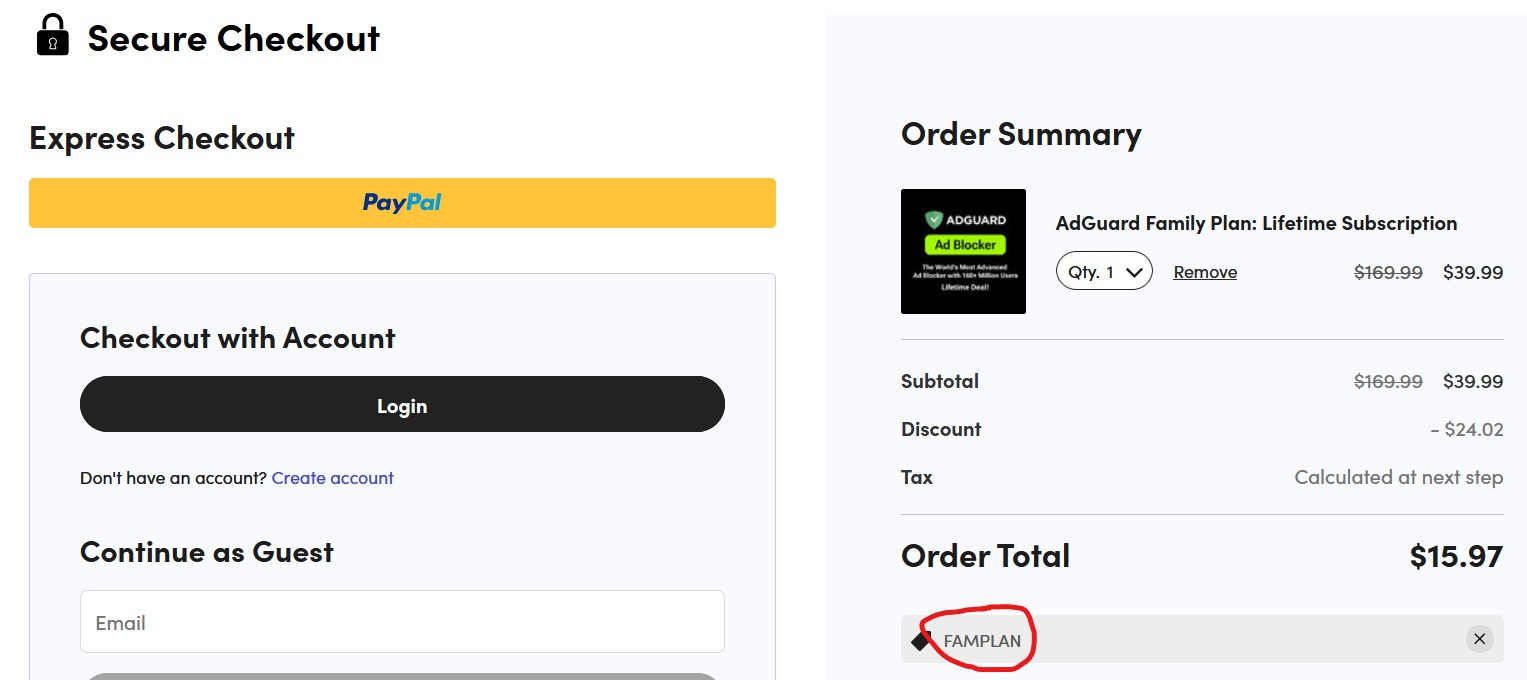Click the PayPal logo in the yellow bar

coord(402,203)
